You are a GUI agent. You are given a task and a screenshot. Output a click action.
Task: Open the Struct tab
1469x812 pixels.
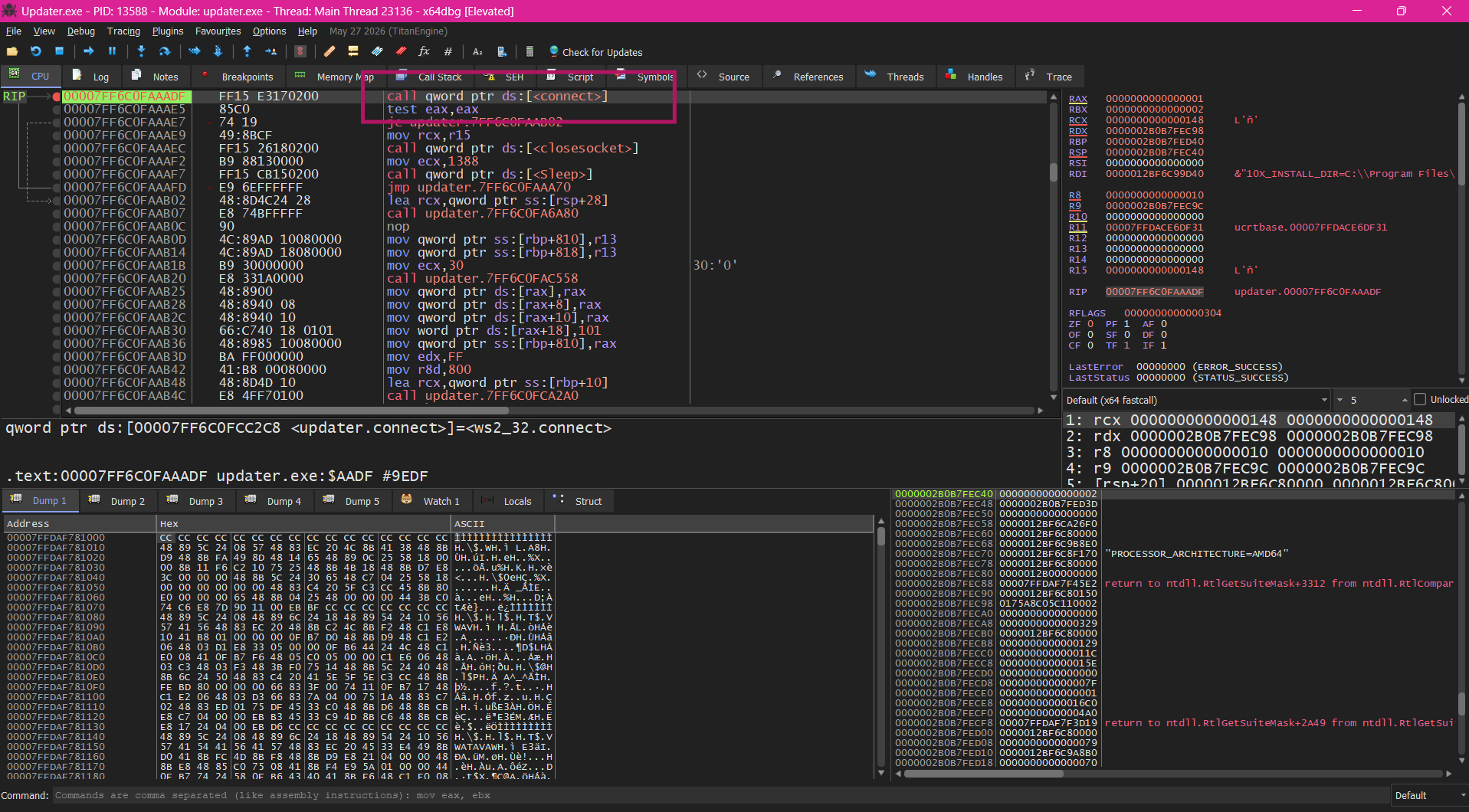point(578,501)
